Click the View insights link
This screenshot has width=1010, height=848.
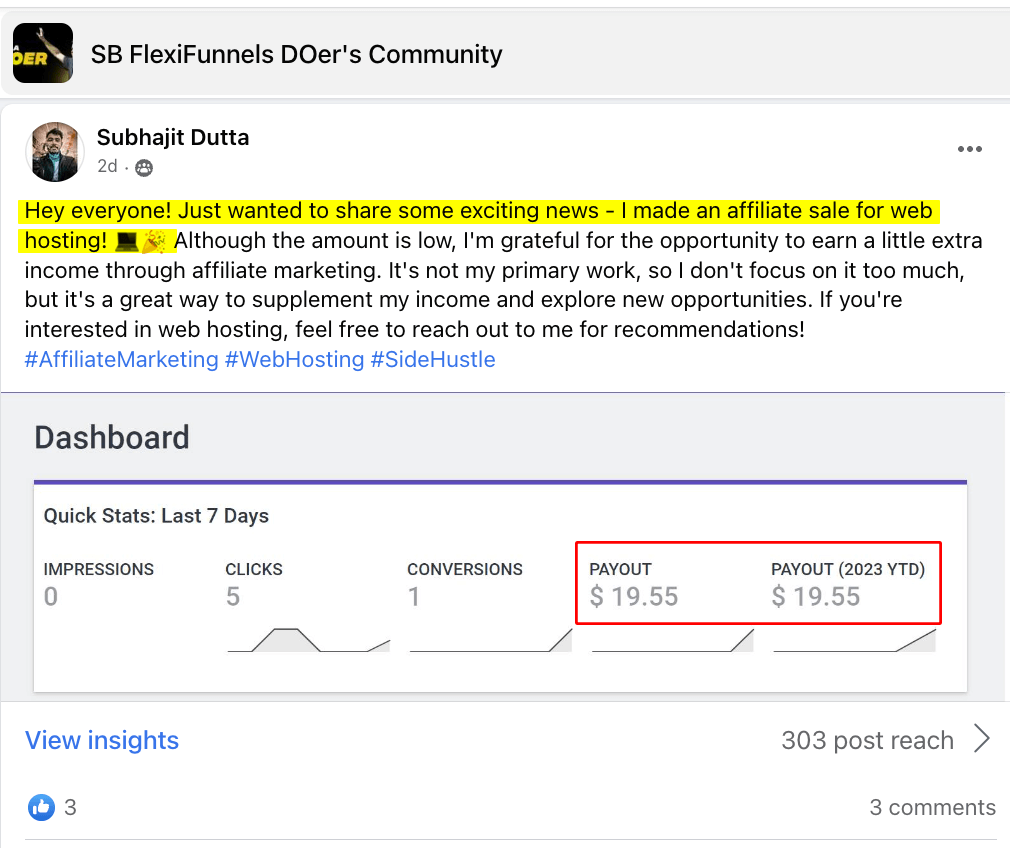point(102,740)
